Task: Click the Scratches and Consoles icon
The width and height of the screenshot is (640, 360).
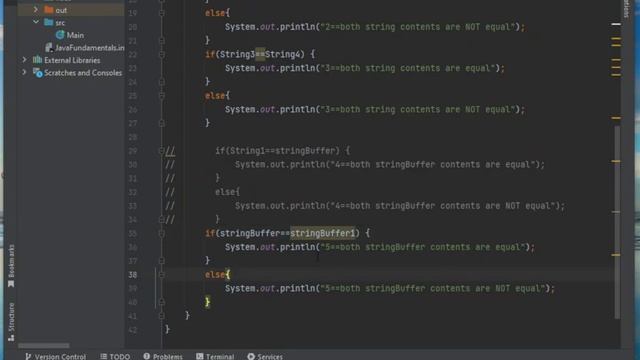Action: coord(37,73)
